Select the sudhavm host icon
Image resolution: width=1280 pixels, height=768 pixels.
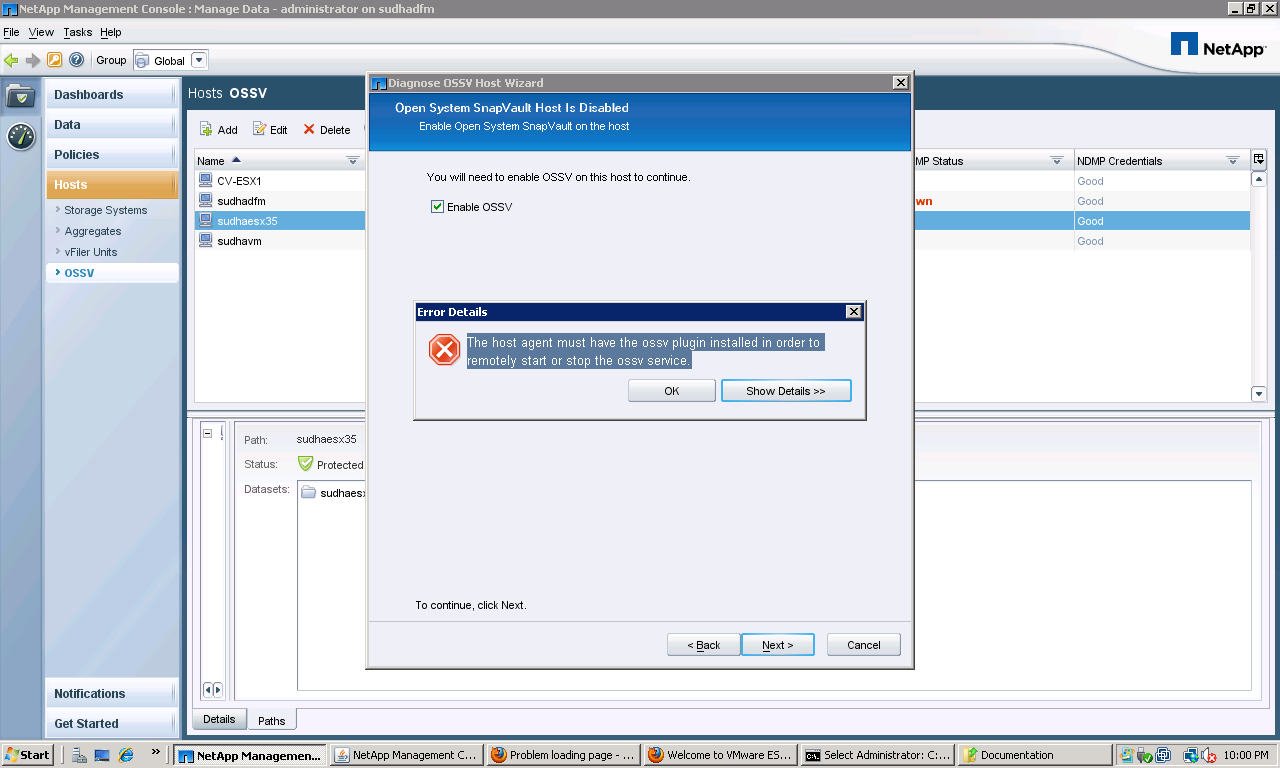click(205, 241)
